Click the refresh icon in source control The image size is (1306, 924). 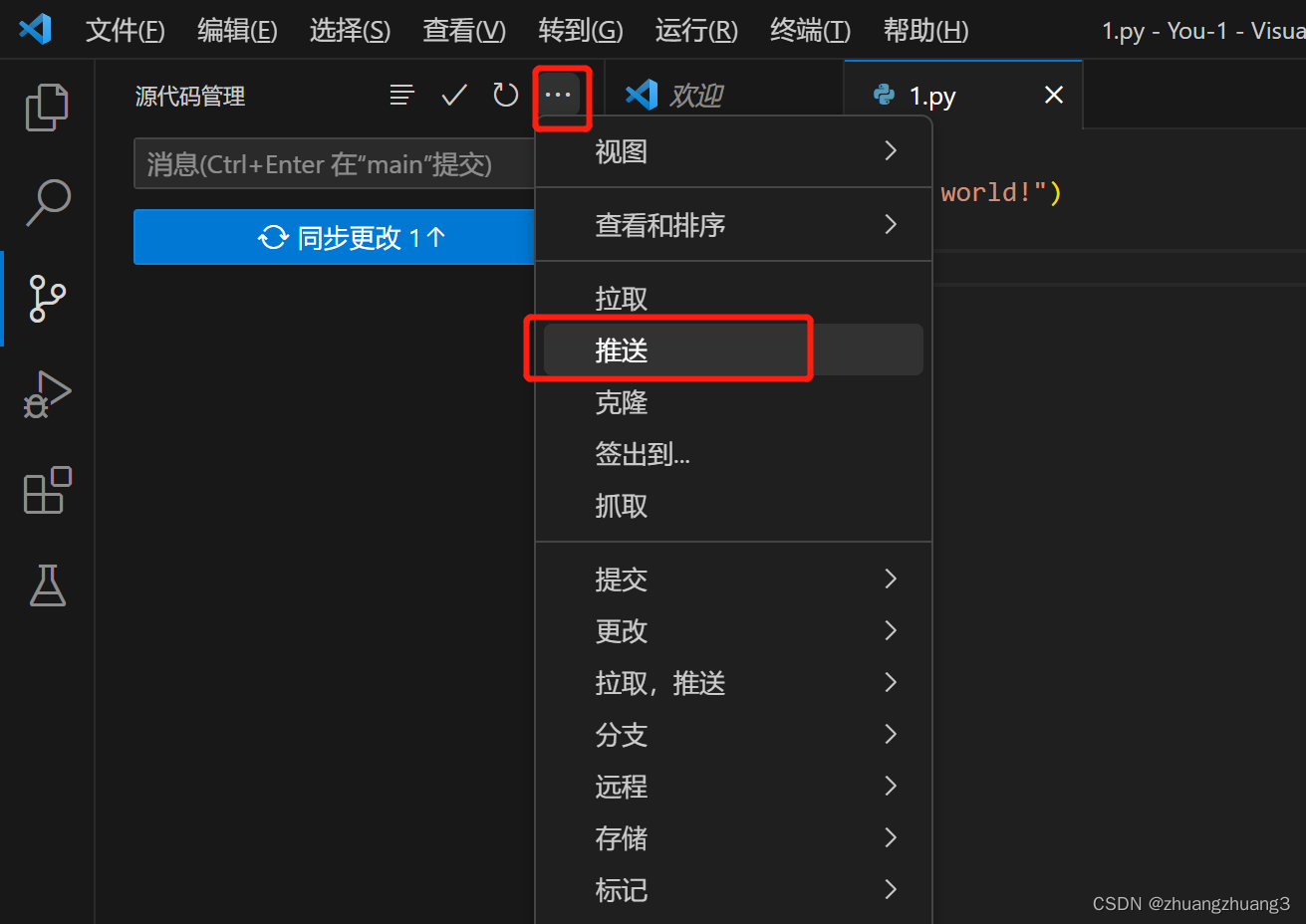pyautogui.click(x=506, y=95)
